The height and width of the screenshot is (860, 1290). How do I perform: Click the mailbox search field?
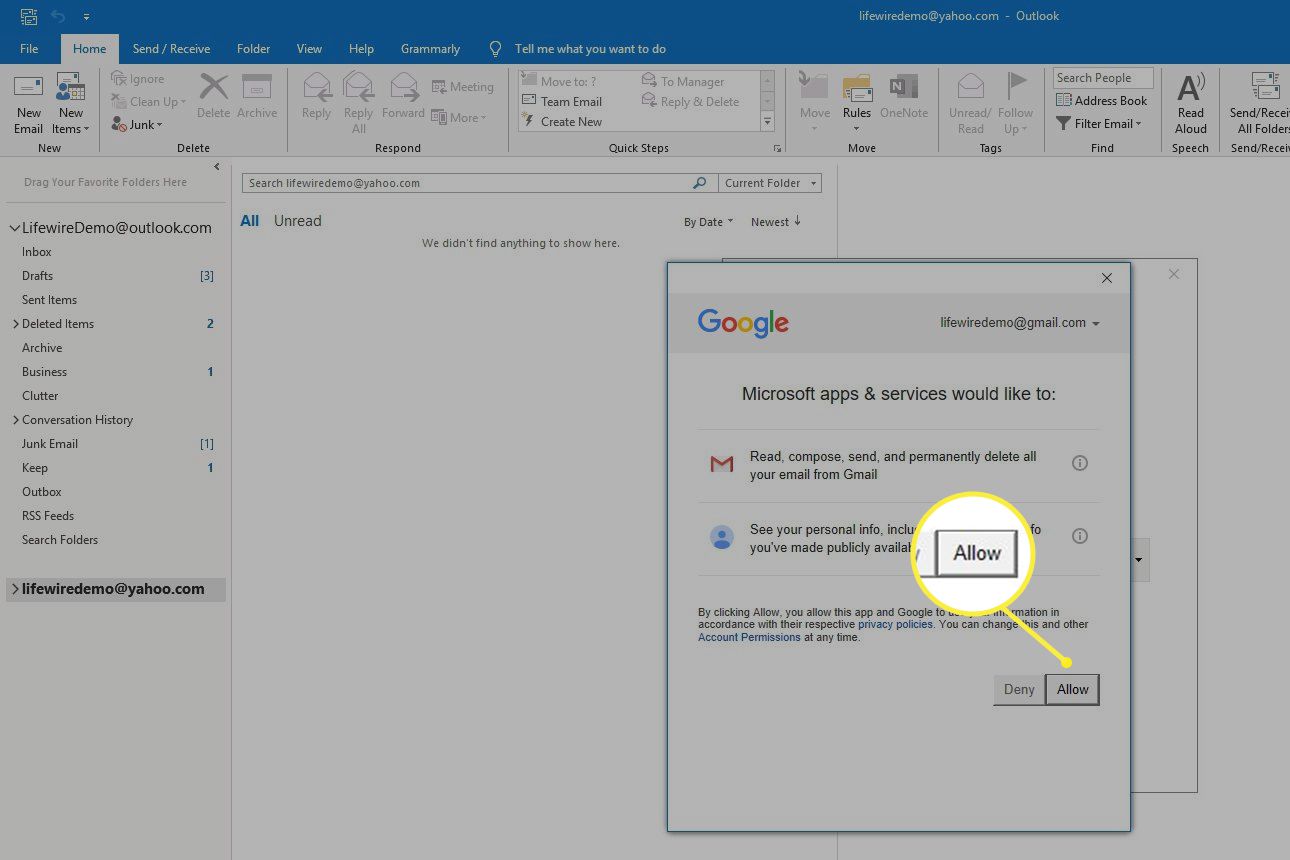coord(467,183)
